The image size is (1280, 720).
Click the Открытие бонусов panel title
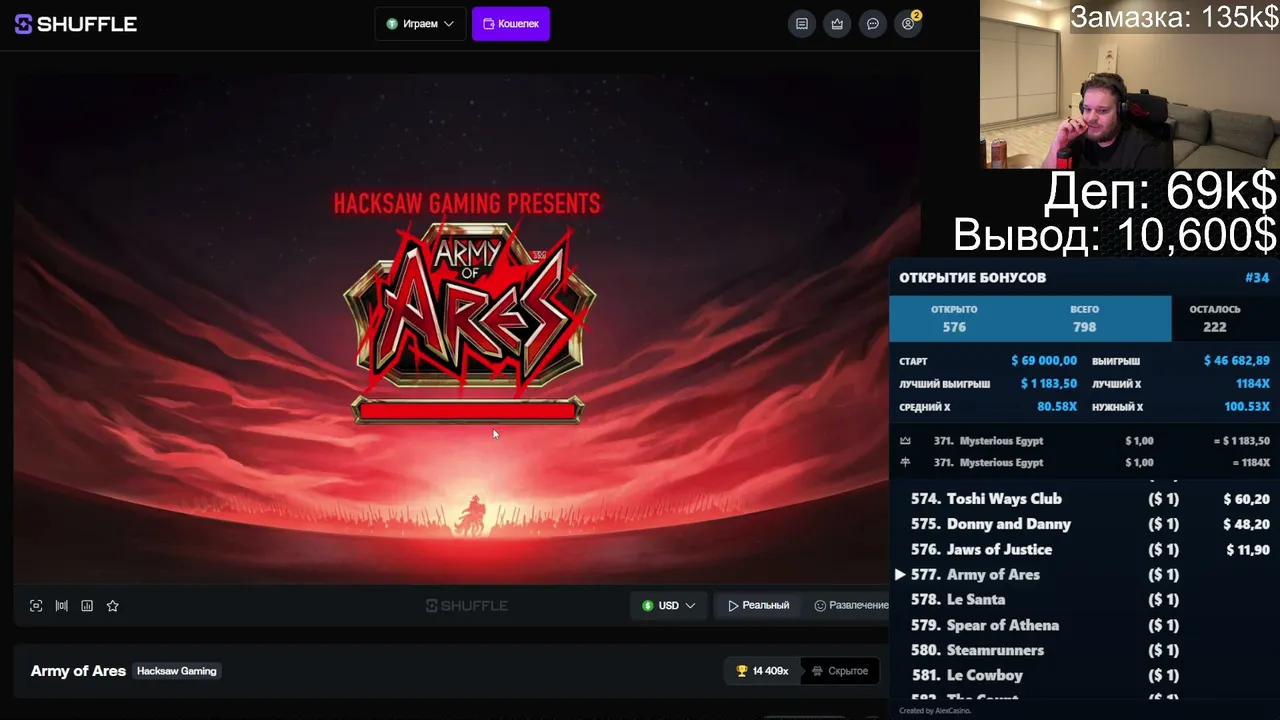(x=972, y=278)
